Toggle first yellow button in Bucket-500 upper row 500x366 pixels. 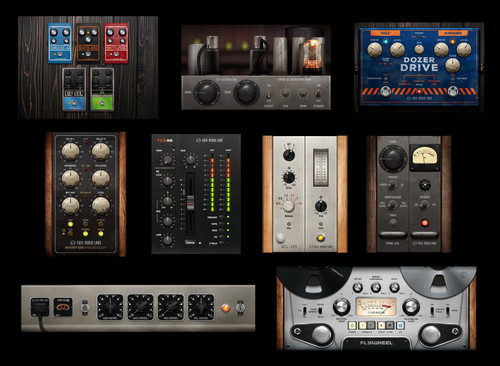(70, 224)
